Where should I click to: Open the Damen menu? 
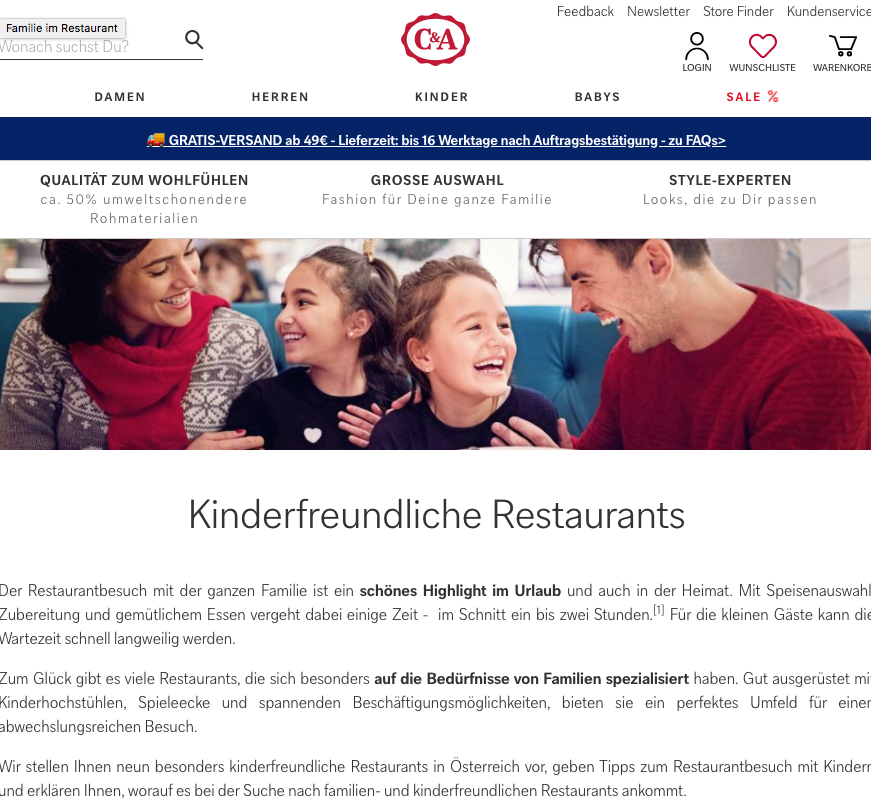click(x=120, y=97)
